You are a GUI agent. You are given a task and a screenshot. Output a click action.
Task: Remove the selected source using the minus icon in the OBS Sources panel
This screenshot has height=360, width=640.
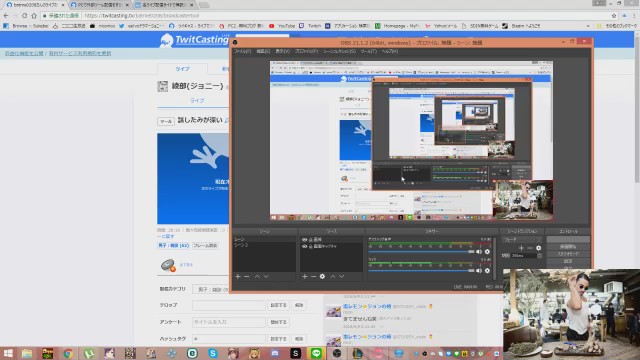point(313,277)
